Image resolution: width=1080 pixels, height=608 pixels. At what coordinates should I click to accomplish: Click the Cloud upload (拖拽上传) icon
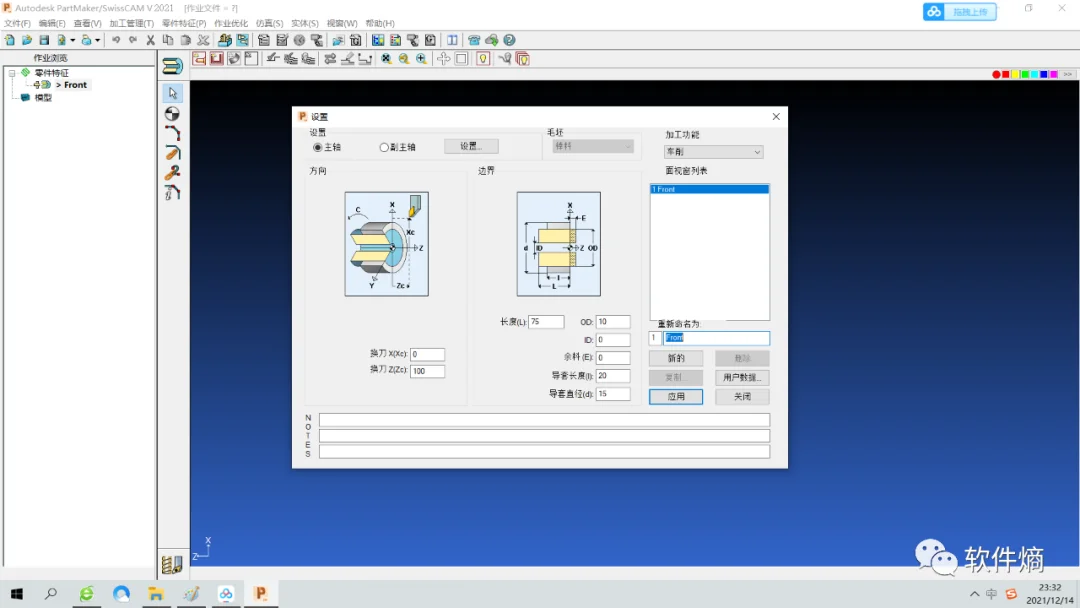[x=935, y=11]
